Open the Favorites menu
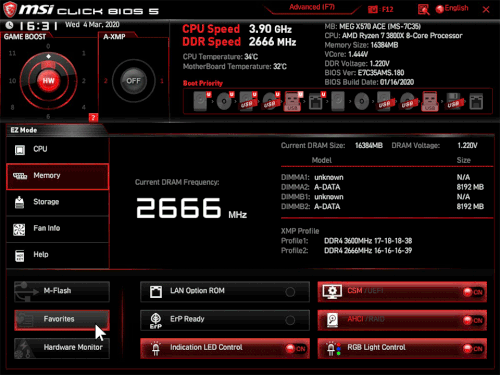 pyautogui.click(x=62, y=320)
